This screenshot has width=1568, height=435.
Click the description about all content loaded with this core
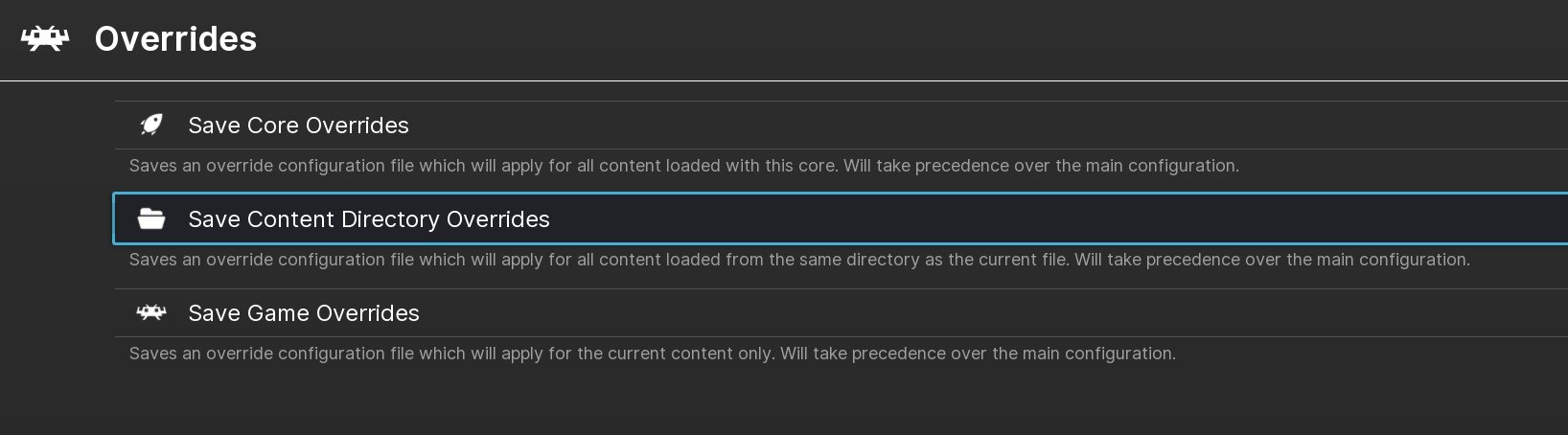coord(684,166)
